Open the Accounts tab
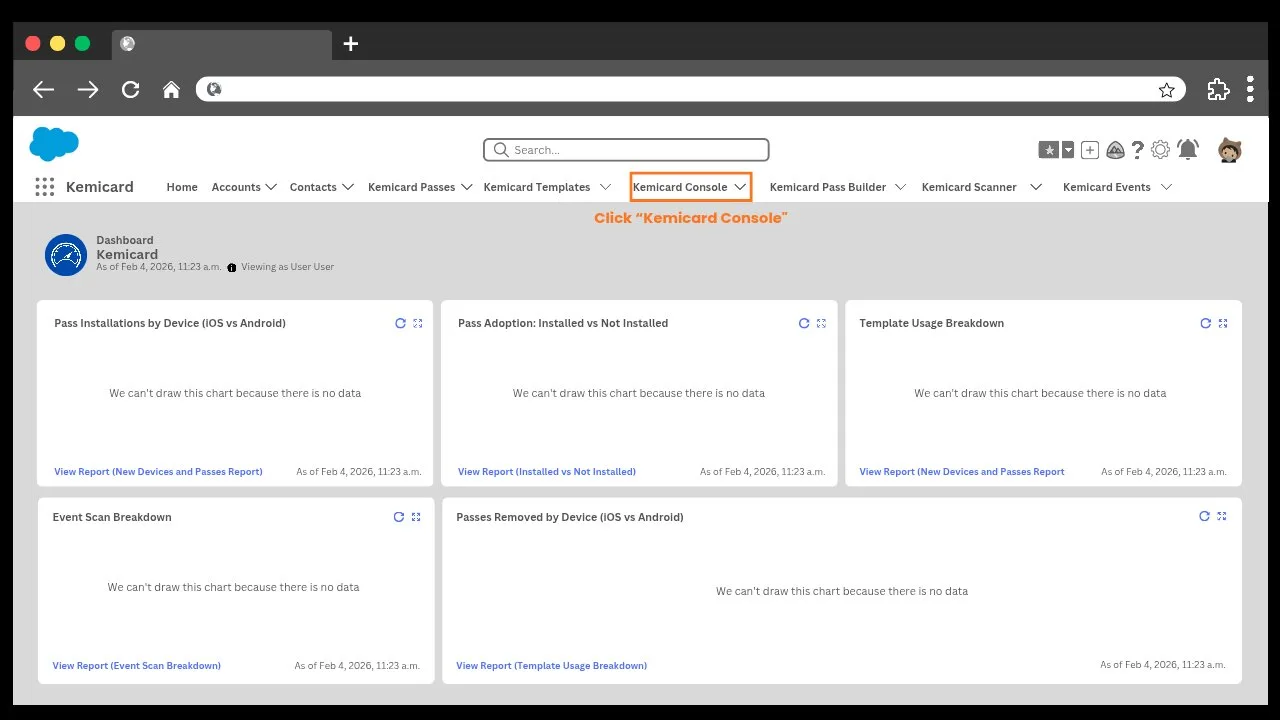Viewport: 1280px width, 720px height. (236, 187)
